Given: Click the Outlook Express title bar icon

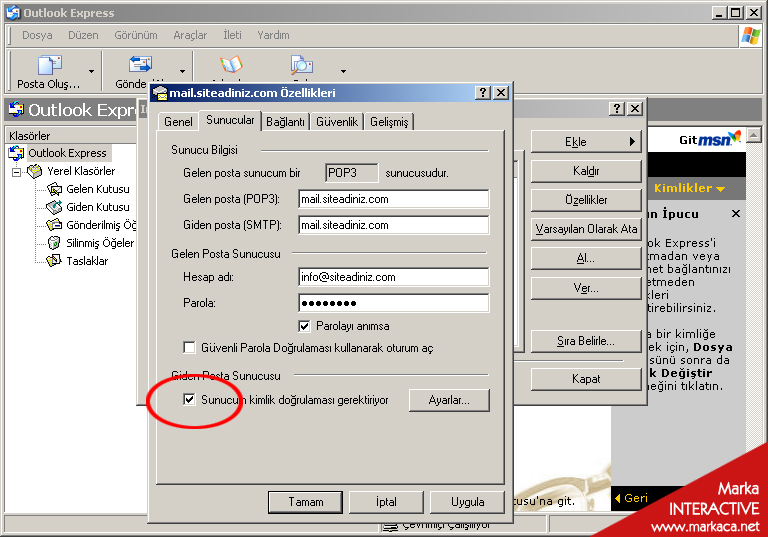Looking at the screenshot, I should [x=13, y=13].
